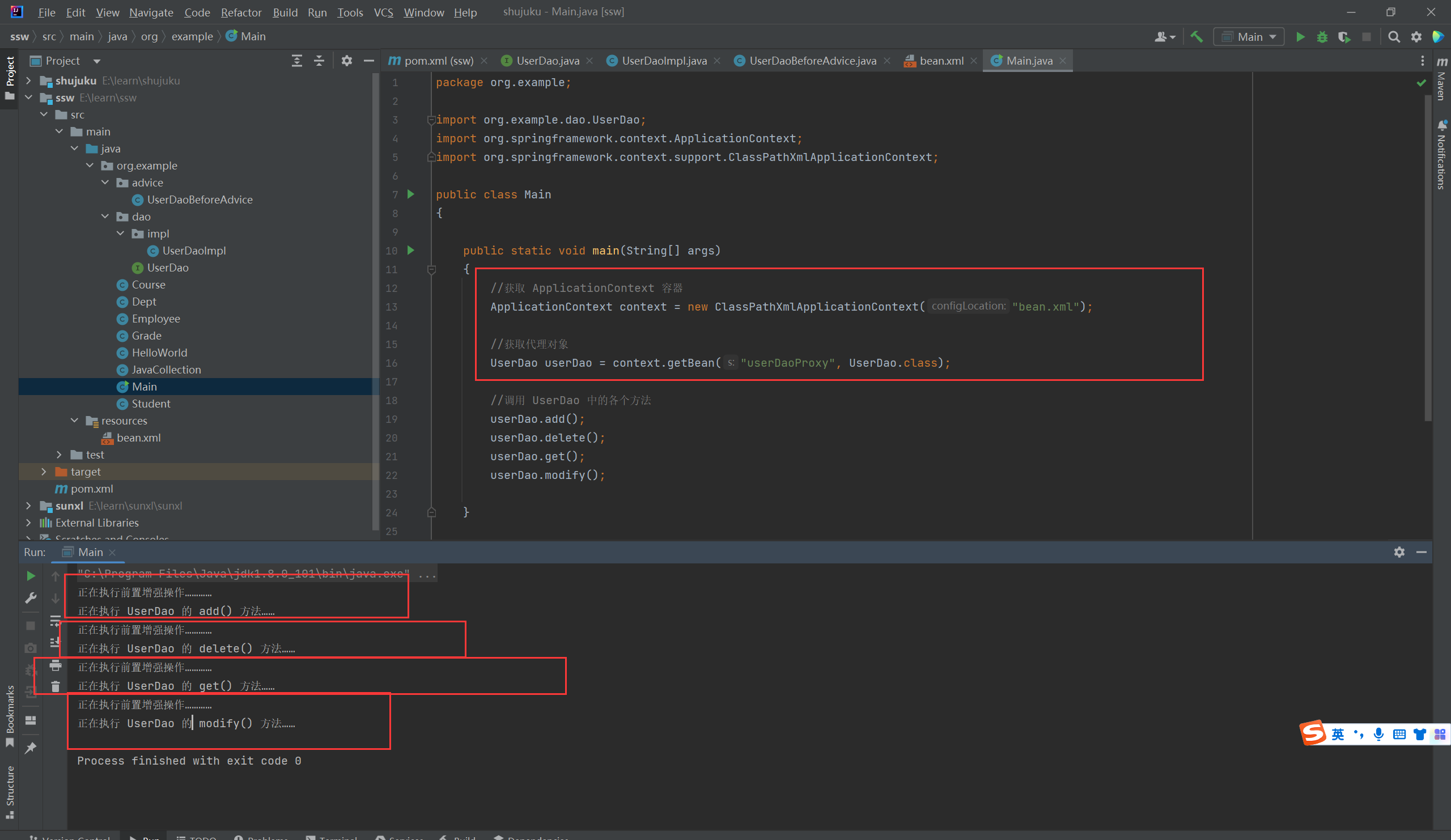This screenshot has height=840, width=1451.
Task: Click the Build project hammer icon
Action: tap(1197, 37)
